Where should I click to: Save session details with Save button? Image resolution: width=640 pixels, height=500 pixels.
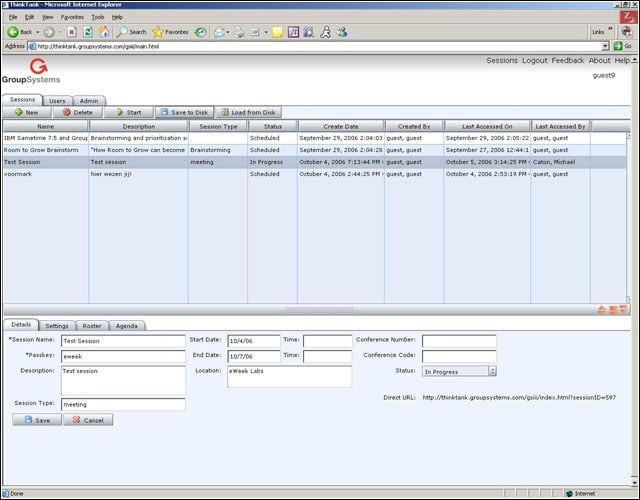point(37,420)
